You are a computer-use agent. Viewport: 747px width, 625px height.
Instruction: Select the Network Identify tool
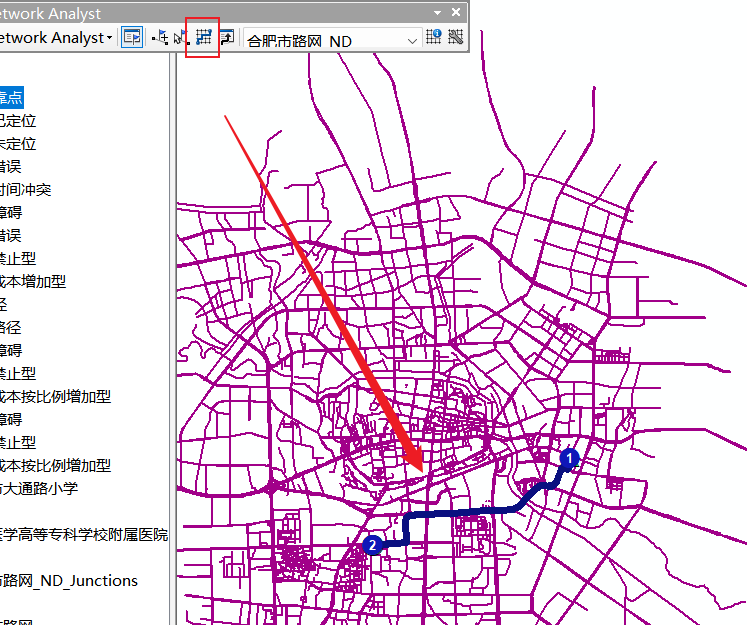pos(434,37)
